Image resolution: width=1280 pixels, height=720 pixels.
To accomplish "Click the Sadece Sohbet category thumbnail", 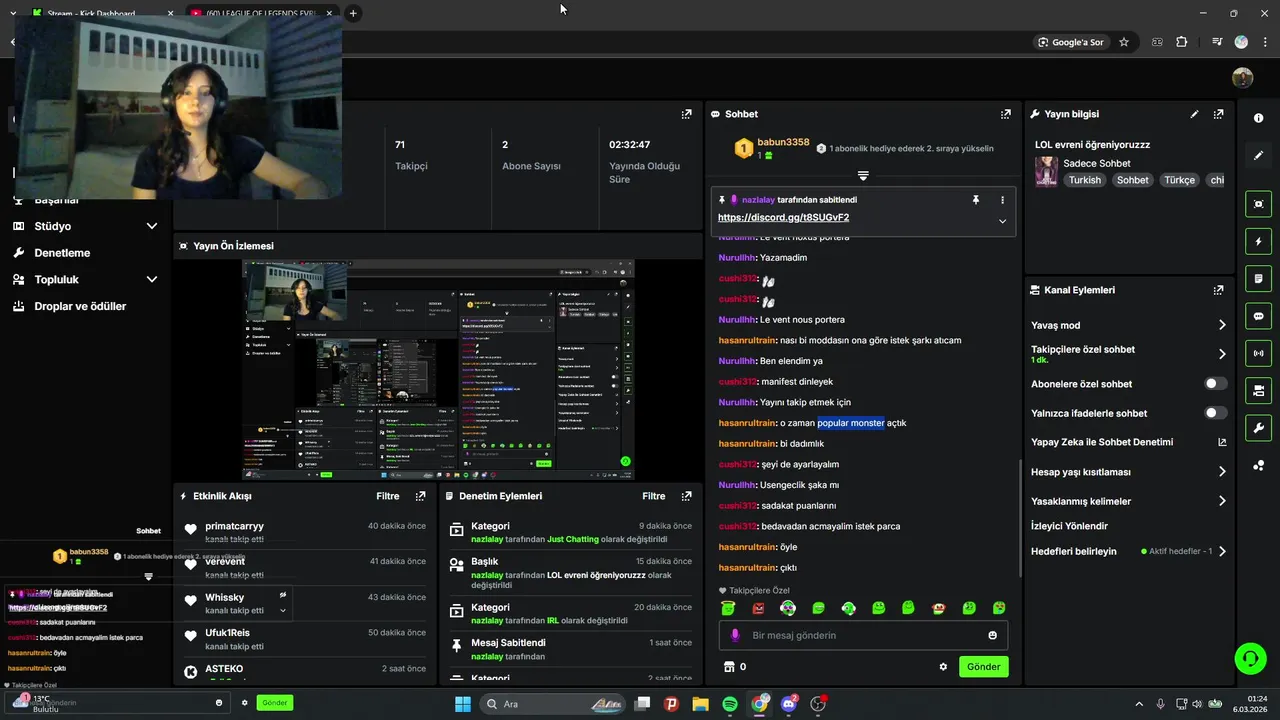I will [1046, 171].
